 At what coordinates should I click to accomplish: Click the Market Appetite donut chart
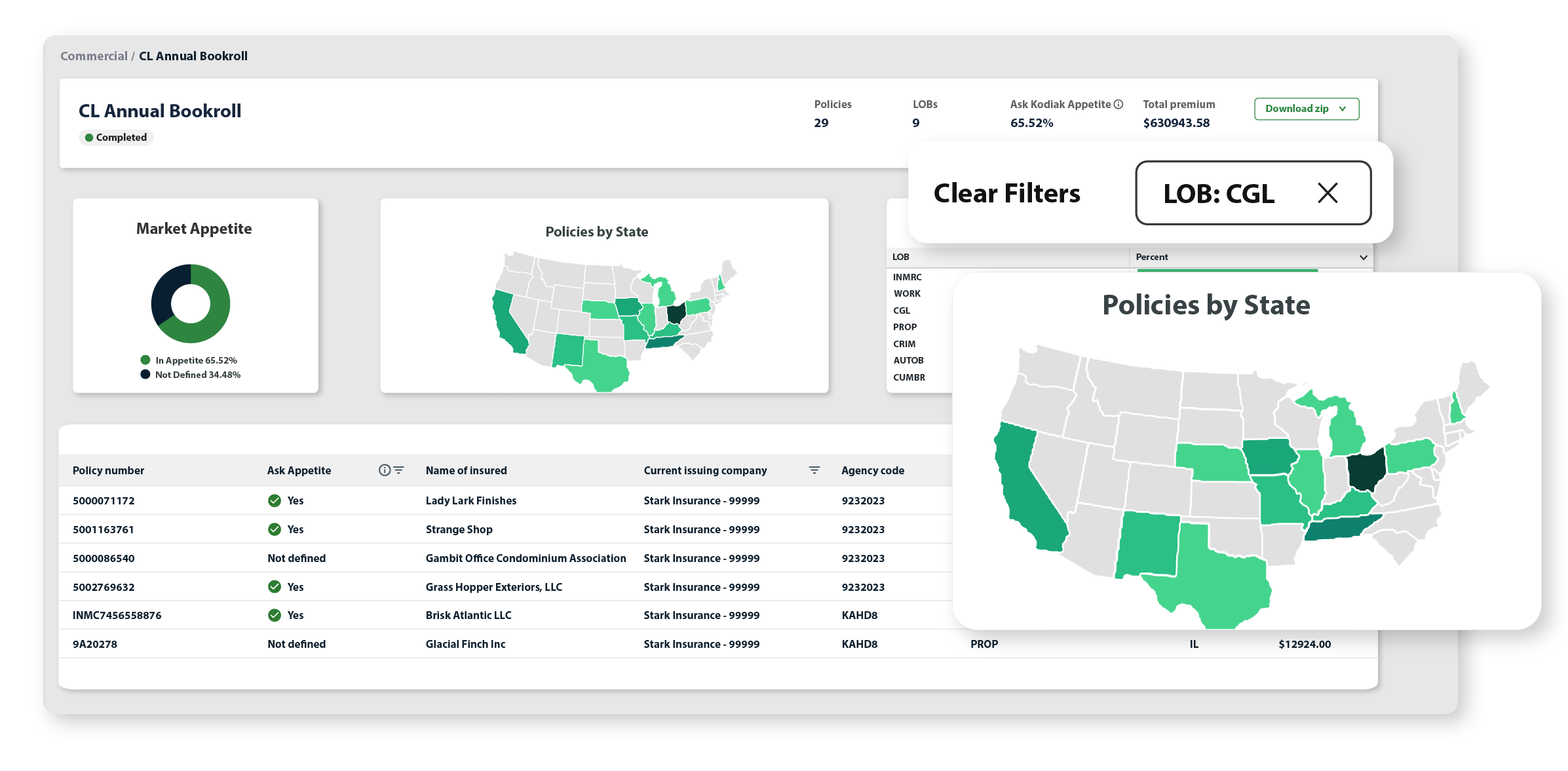point(191,303)
